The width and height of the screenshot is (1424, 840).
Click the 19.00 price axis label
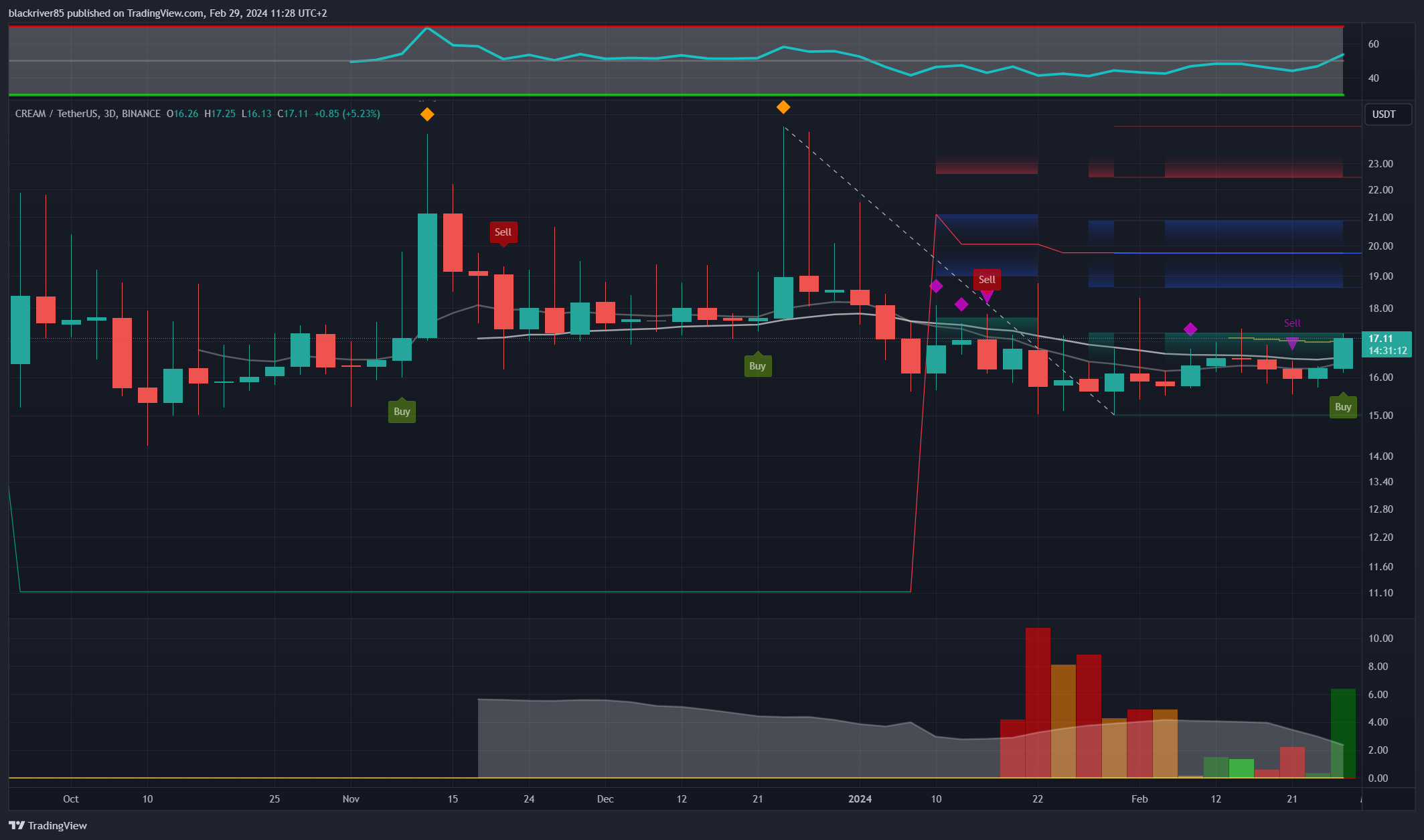1380,276
